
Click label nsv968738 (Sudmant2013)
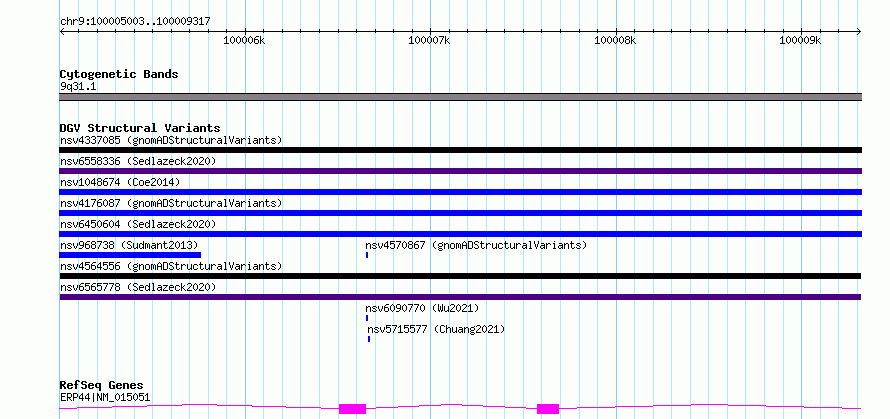[x=129, y=245]
